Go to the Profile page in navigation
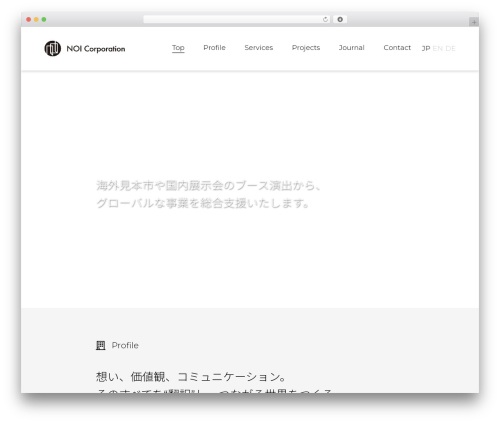The width and height of the screenshot is (500, 423). click(x=214, y=48)
